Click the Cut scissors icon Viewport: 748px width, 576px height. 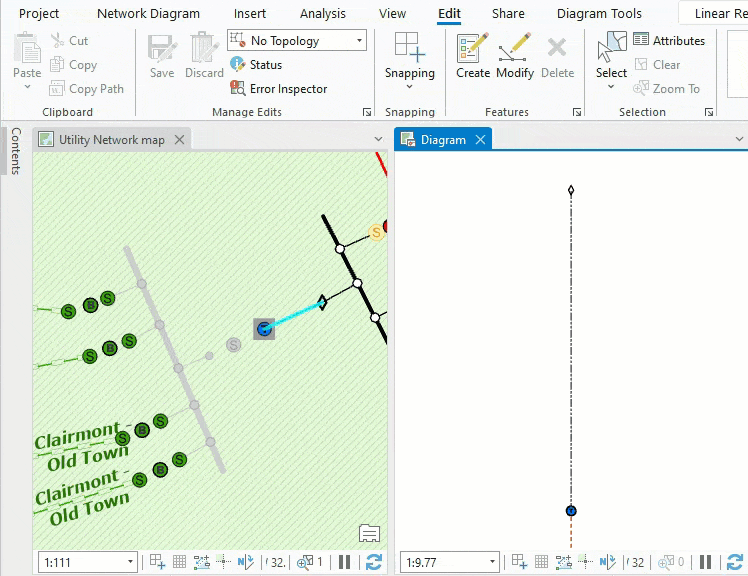[x=57, y=41]
